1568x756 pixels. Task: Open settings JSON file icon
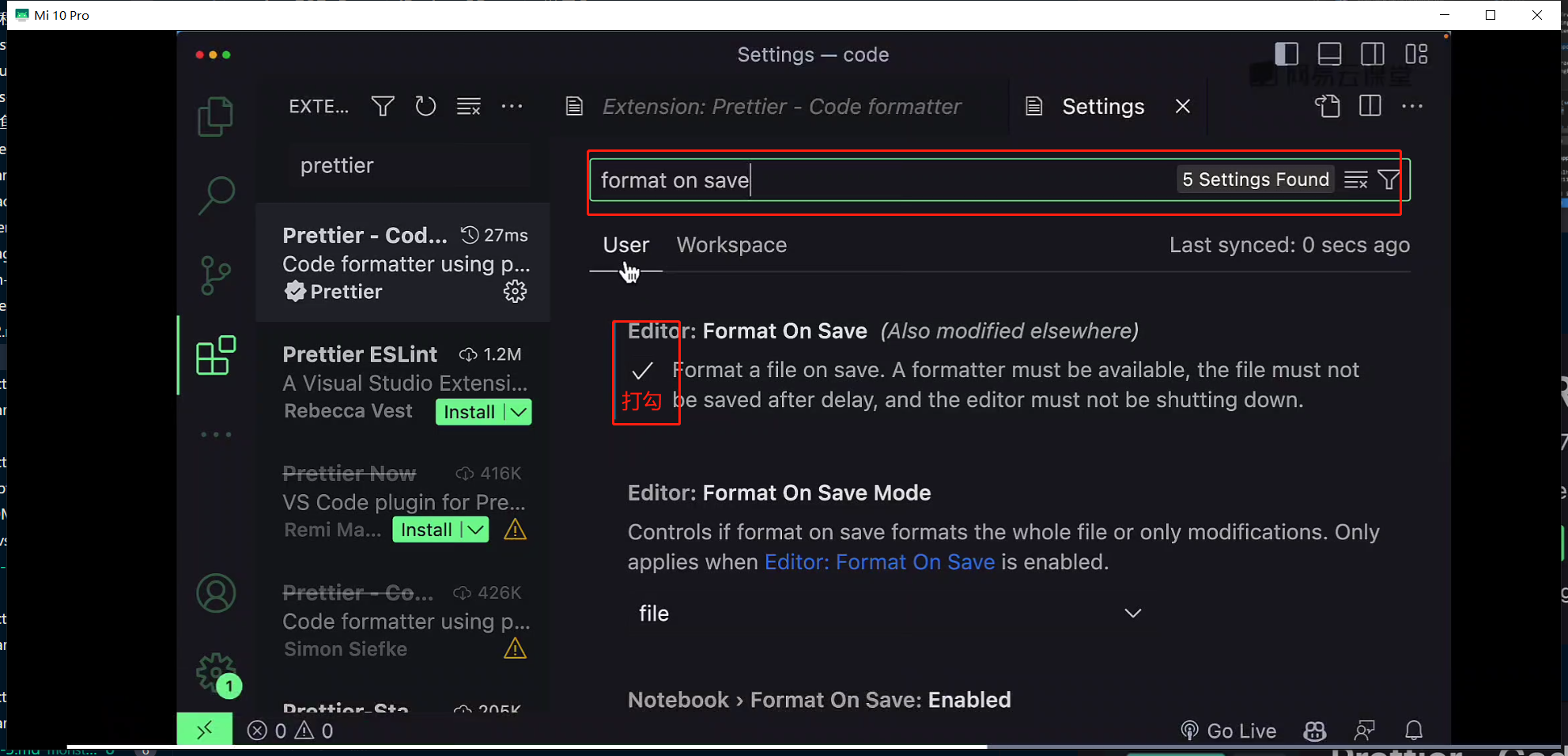(1328, 106)
